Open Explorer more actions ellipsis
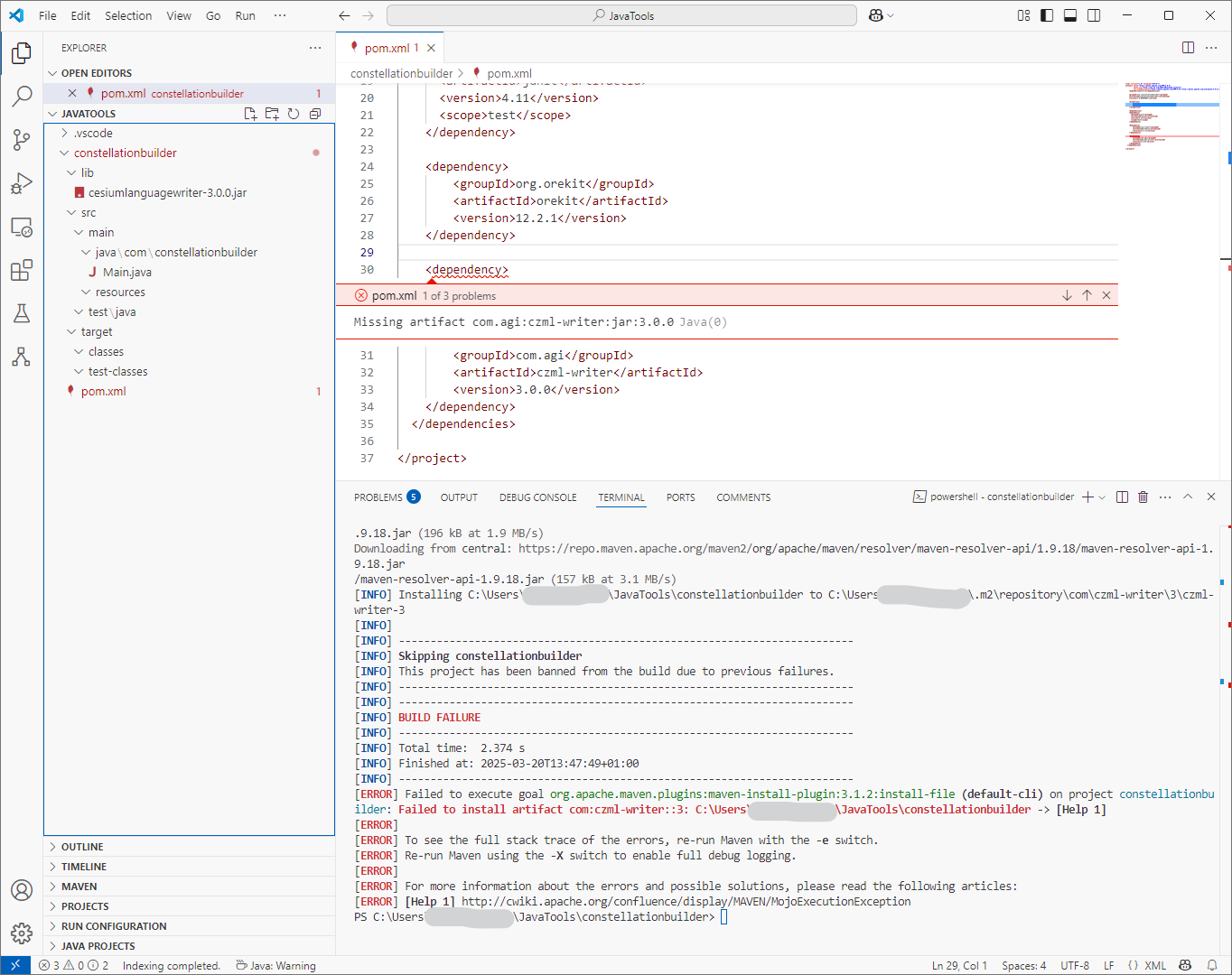The image size is (1232, 975). click(315, 48)
